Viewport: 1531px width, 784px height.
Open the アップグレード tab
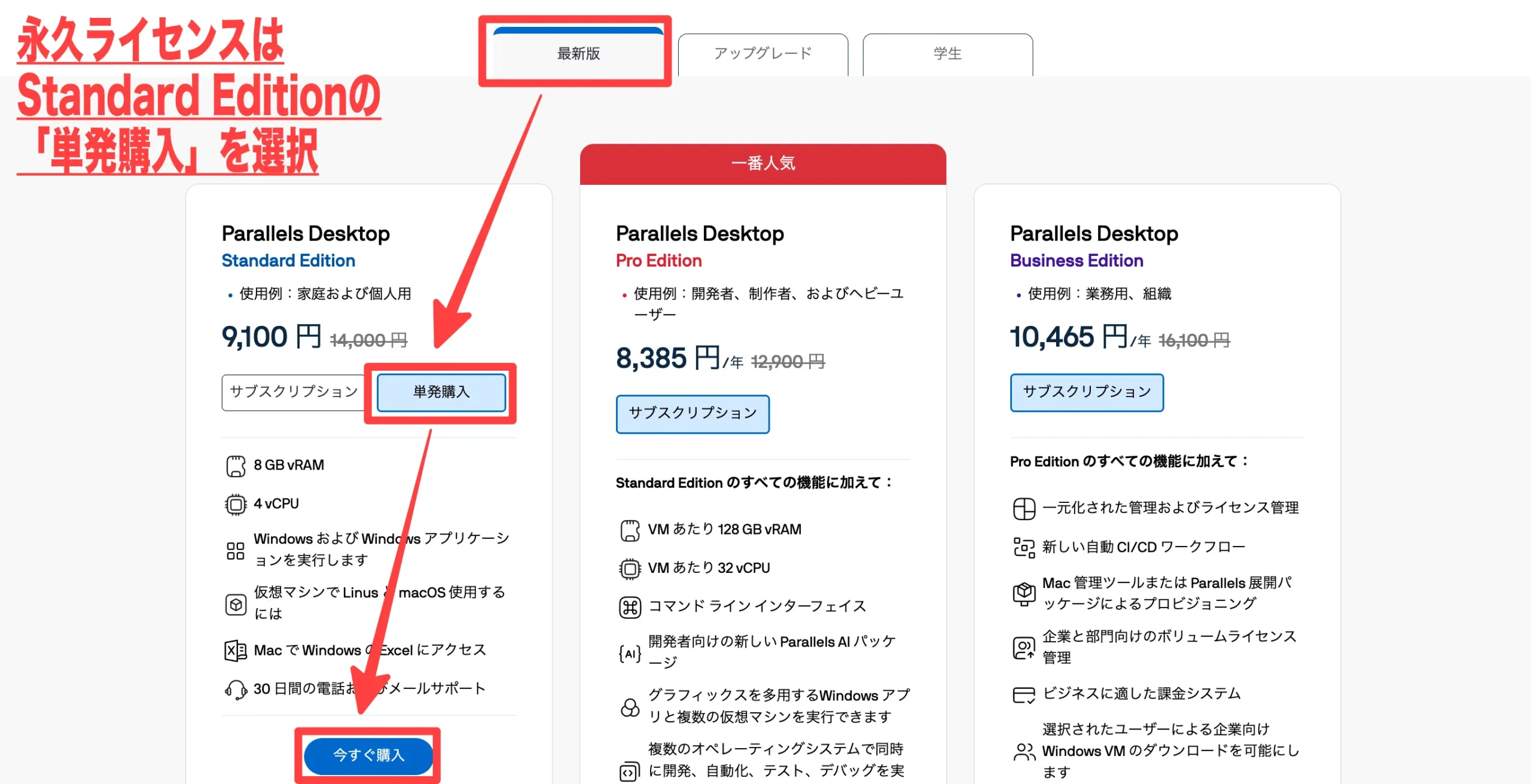coord(763,54)
